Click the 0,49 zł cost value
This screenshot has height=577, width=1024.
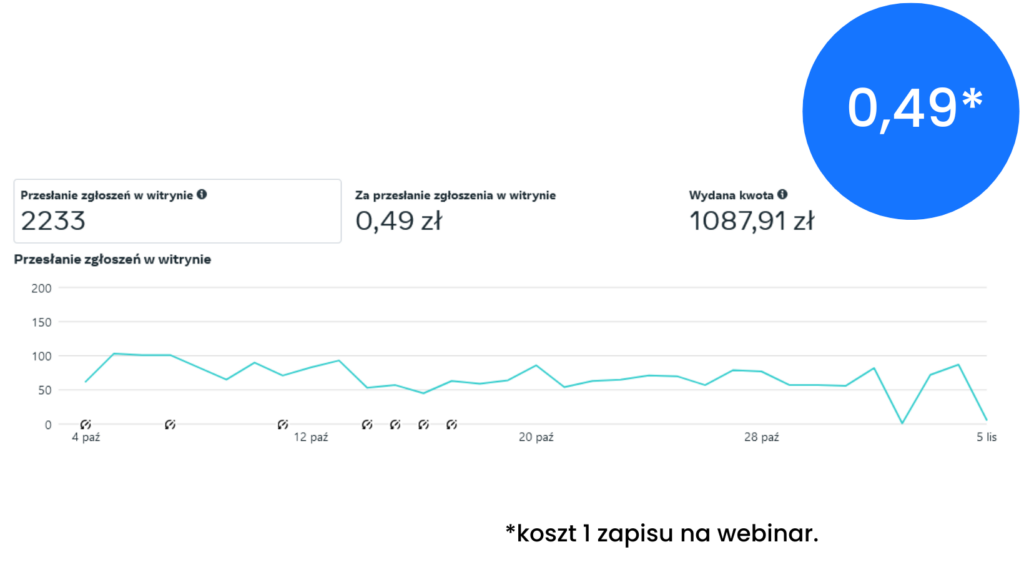(398, 222)
